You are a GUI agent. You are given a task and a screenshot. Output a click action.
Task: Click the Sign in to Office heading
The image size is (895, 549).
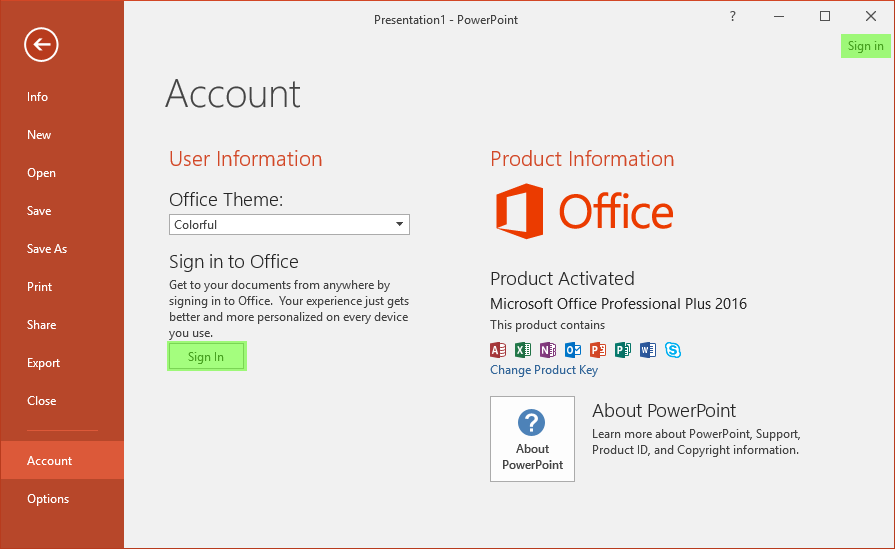click(233, 261)
